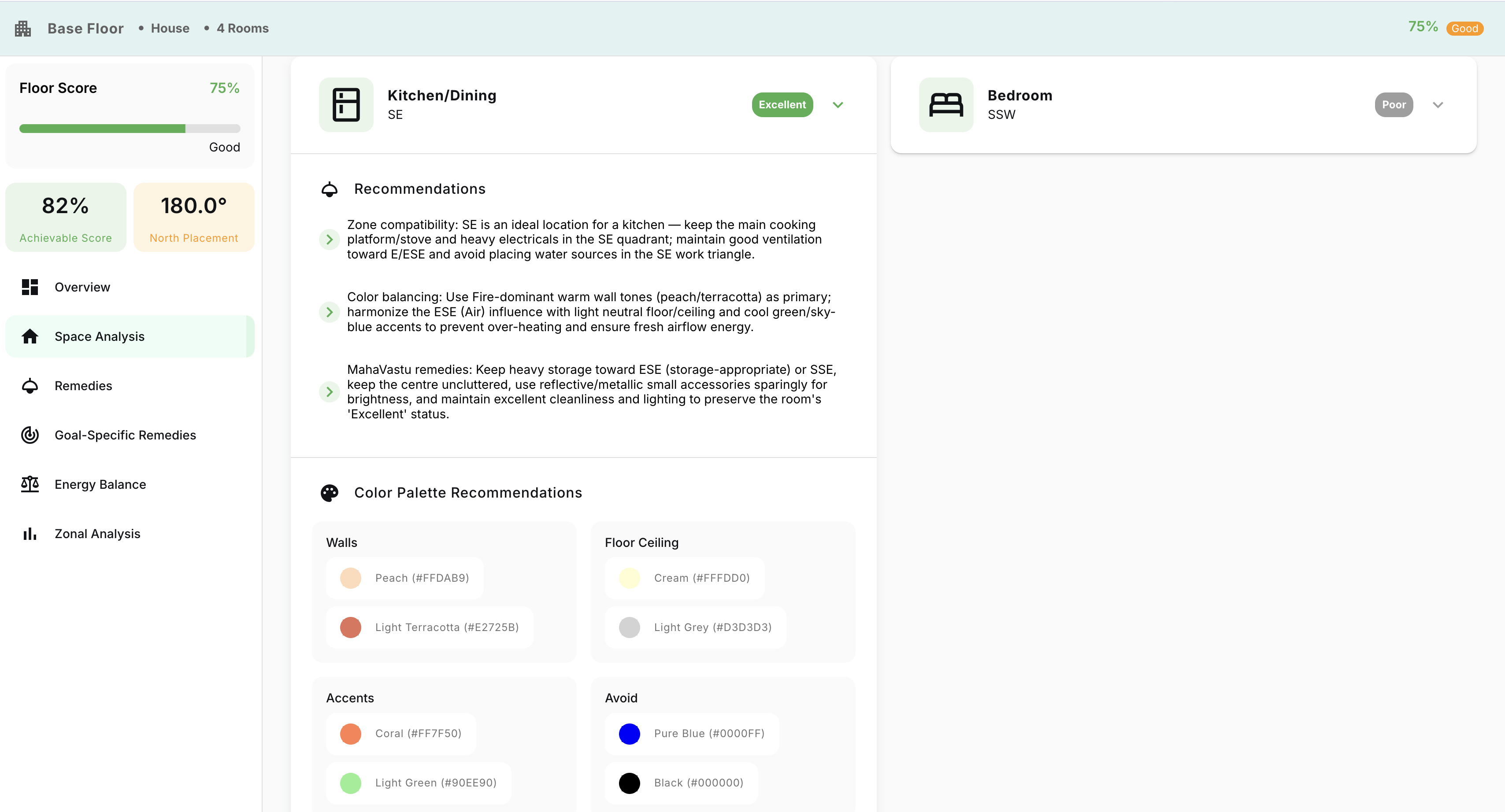
Task: Select the Space Analysis home icon
Action: coord(29,336)
